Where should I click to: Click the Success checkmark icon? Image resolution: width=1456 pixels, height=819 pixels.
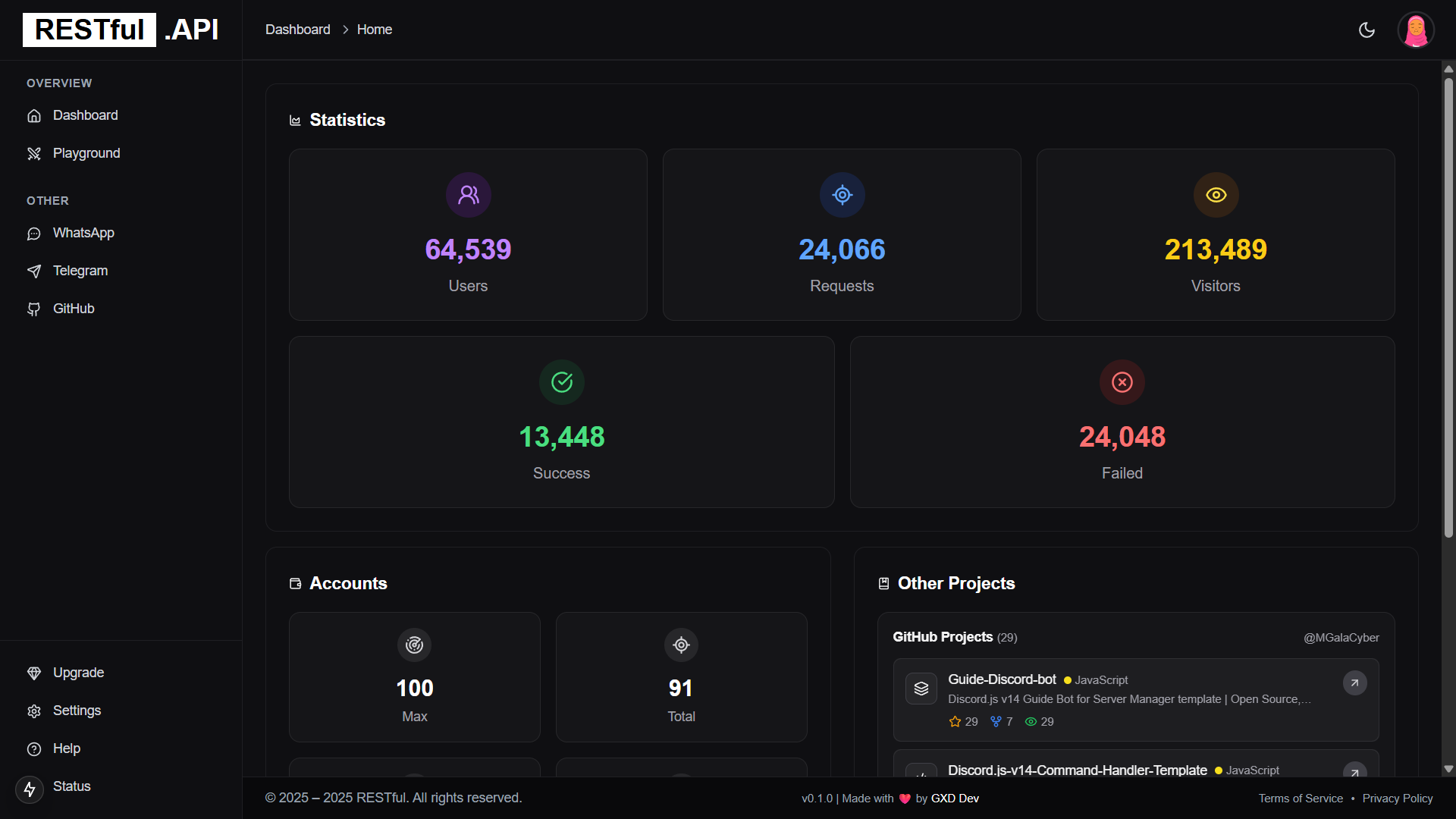coord(561,382)
